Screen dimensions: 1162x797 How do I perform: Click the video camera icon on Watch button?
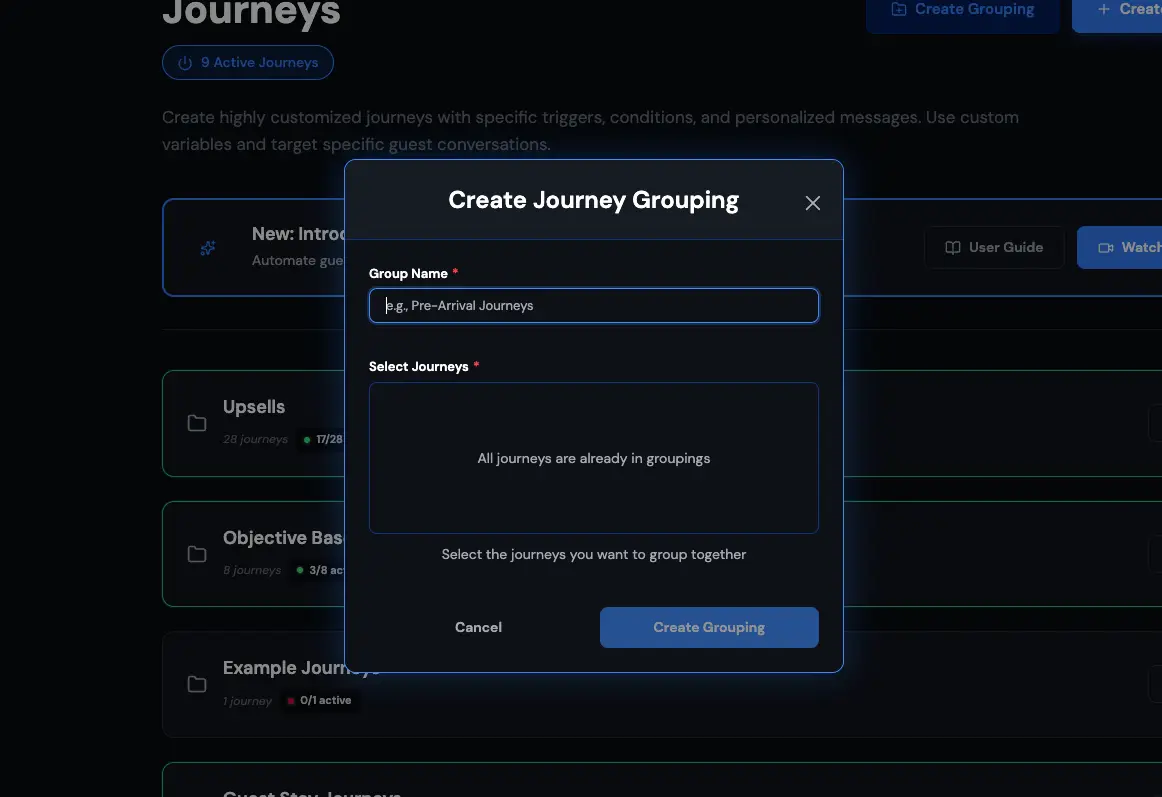(1106, 247)
